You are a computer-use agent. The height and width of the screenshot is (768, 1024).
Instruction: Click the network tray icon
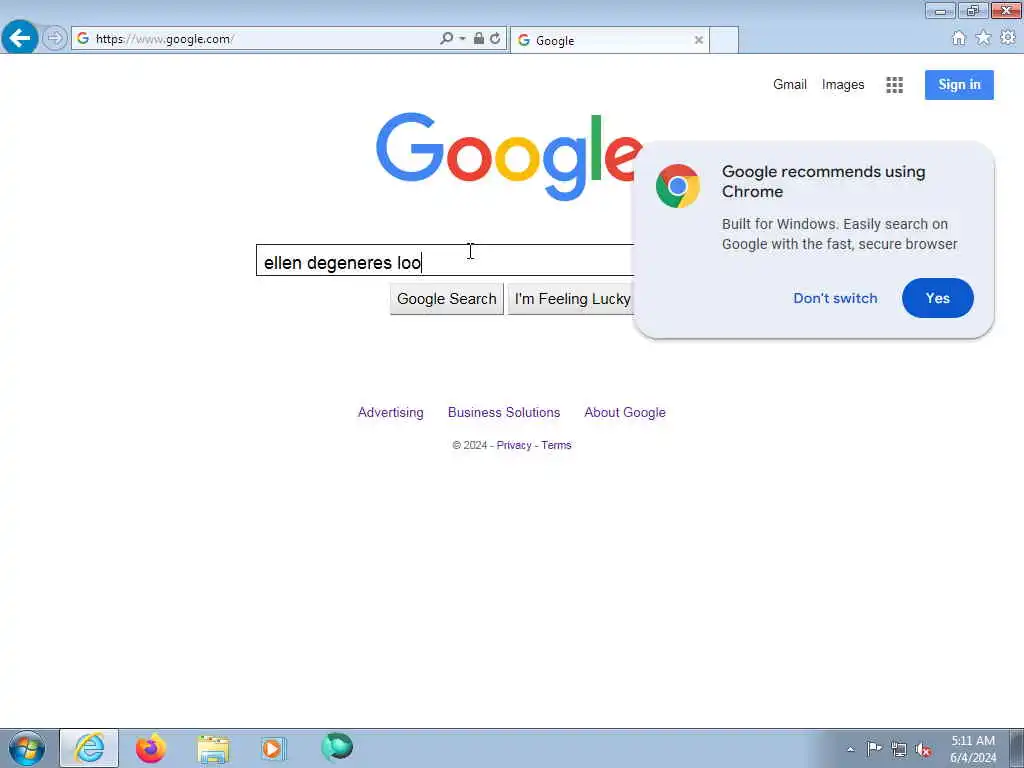pos(899,749)
